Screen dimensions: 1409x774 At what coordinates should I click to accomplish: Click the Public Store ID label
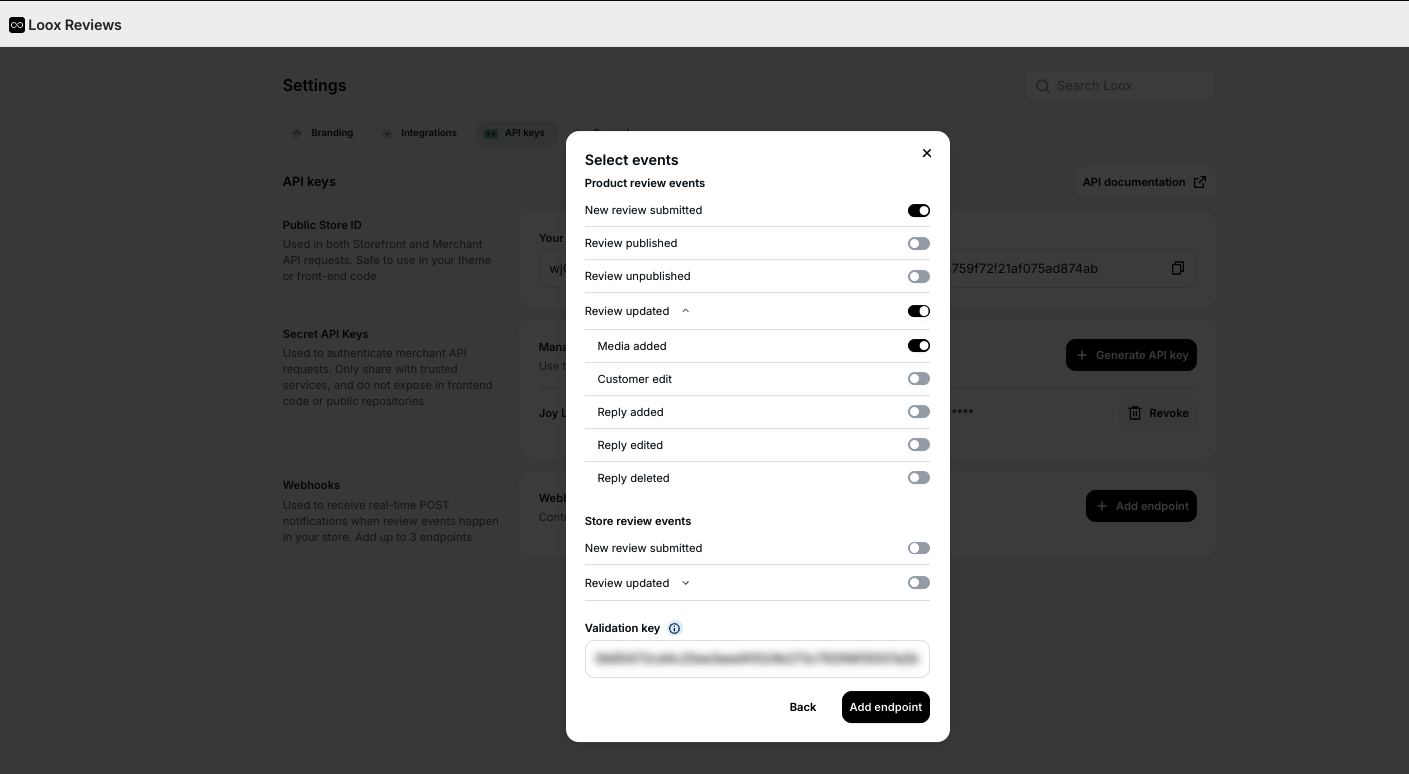pos(322,225)
